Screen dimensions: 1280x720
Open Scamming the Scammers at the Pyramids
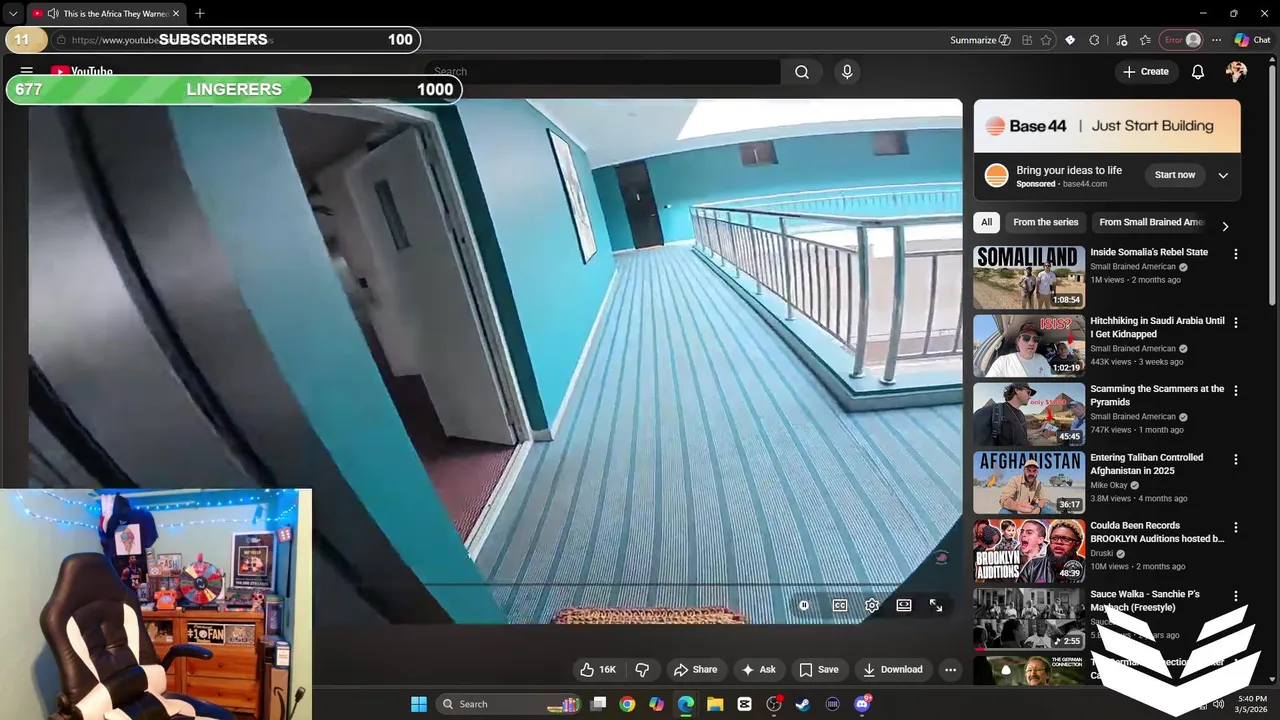[x=1157, y=395]
